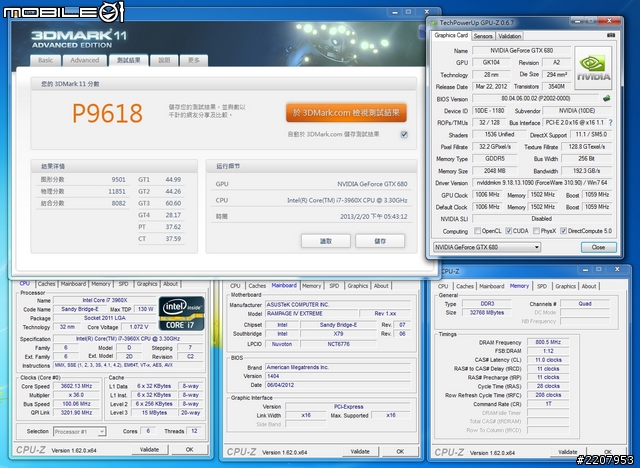Image resolution: width=640 pixels, height=468 pixels.
Task: Click the 讀取 load button
Action: coord(326,241)
